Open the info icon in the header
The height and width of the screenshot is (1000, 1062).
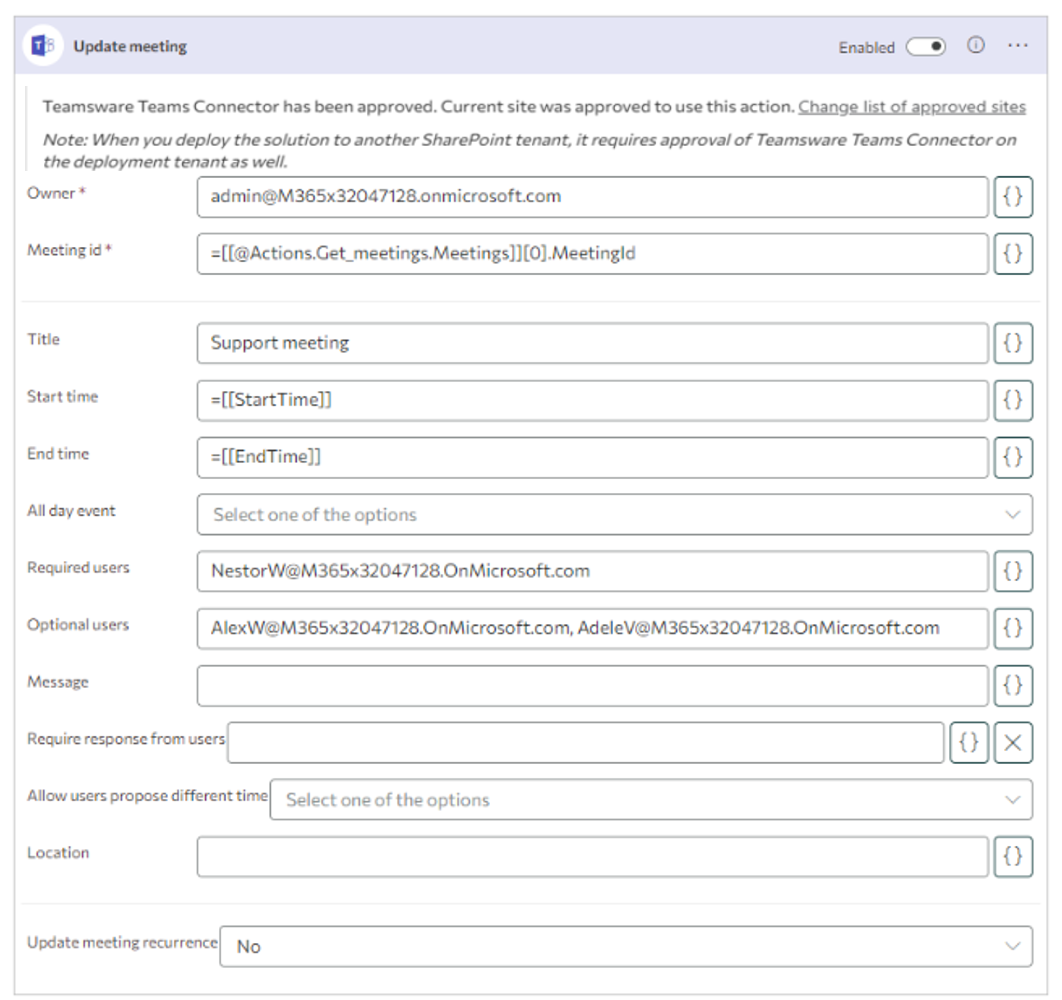click(975, 45)
